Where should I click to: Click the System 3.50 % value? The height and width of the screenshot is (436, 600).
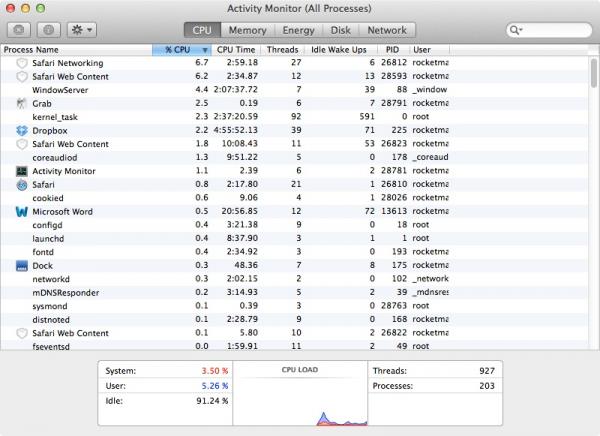pos(215,371)
